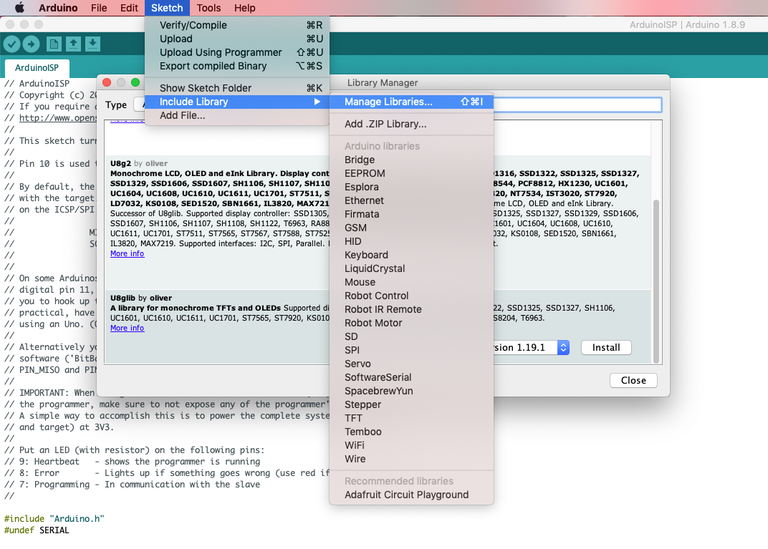This screenshot has height=549, width=768.
Task: Select Manage Libraries... menu entry
Action: pos(388,102)
